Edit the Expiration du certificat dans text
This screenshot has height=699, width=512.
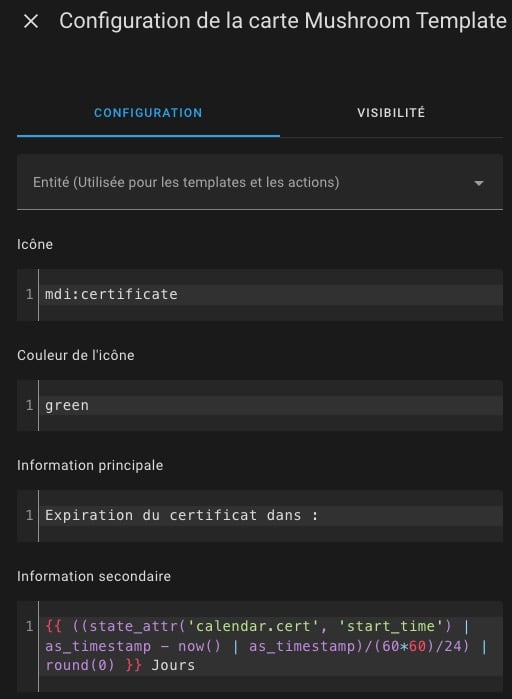tap(181, 515)
